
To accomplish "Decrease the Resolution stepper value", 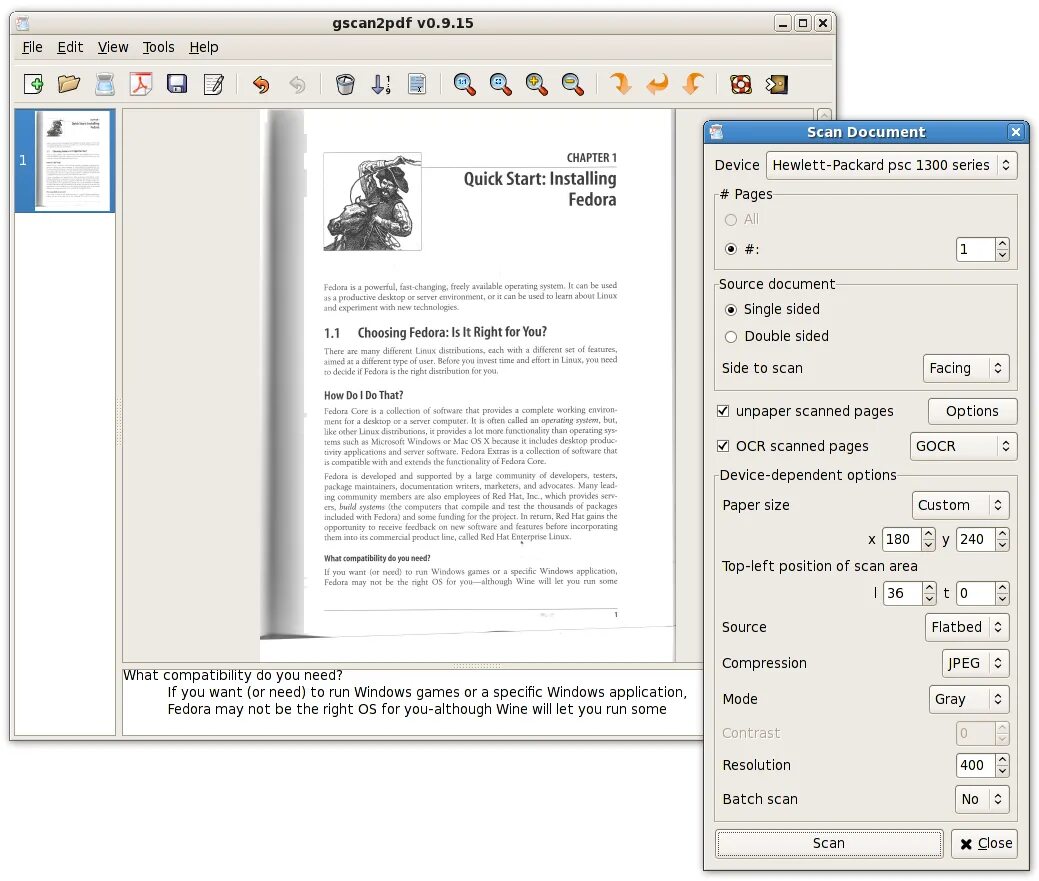I will (x=1002, y=771).
